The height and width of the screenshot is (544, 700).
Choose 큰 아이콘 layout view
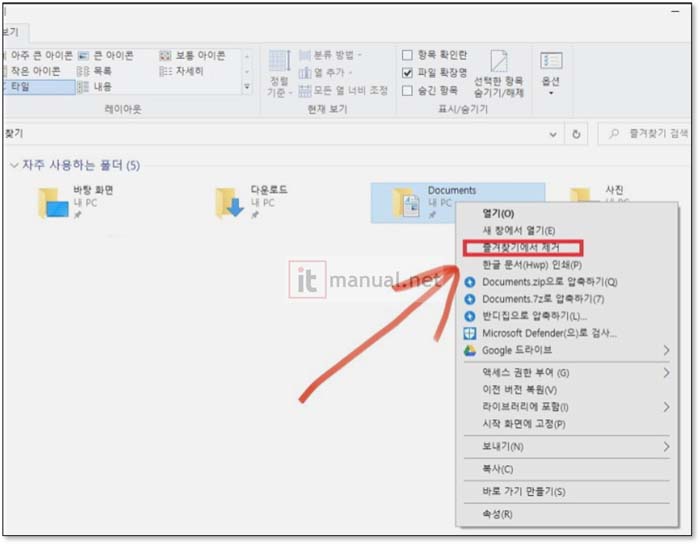point(106,55)
